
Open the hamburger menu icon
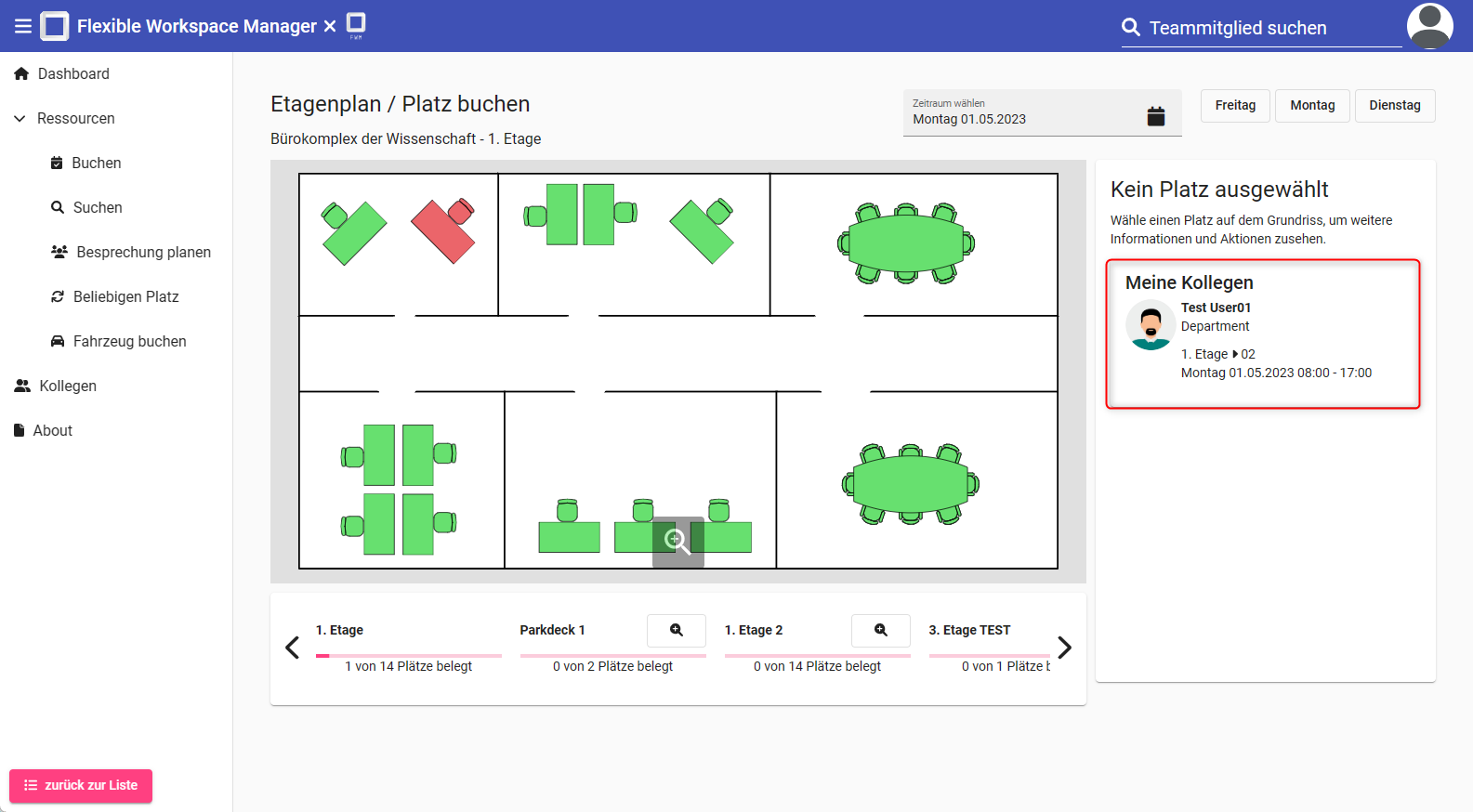coord(22,26)
